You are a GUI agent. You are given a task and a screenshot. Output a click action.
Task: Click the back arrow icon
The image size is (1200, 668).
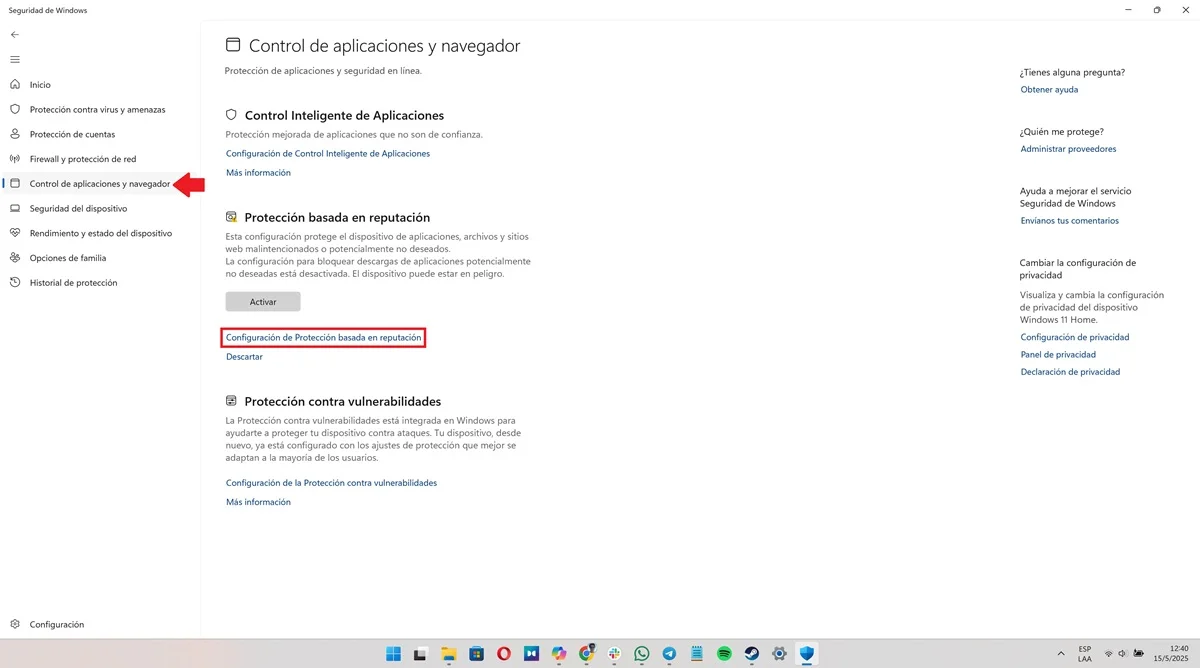point(14,34)
